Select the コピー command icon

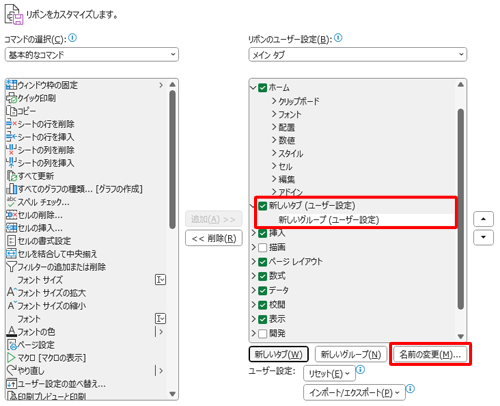(x=11, y=111)
